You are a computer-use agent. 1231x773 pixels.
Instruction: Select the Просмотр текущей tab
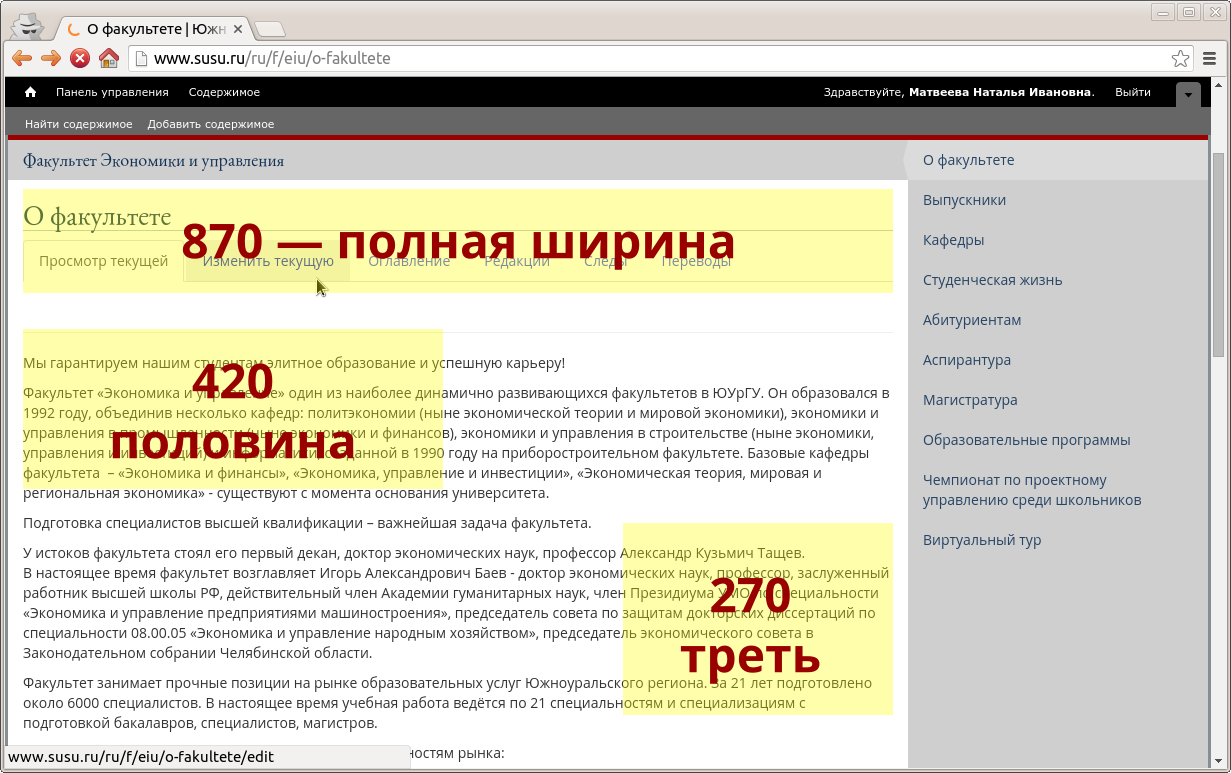tap(103, 261)
